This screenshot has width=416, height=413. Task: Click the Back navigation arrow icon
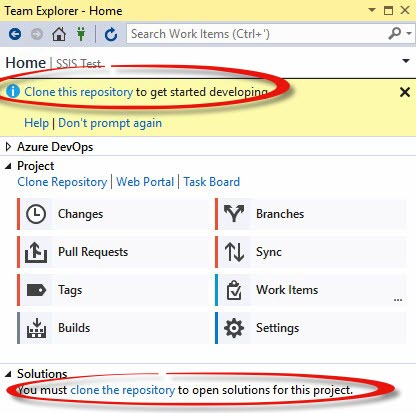[15, 34]
